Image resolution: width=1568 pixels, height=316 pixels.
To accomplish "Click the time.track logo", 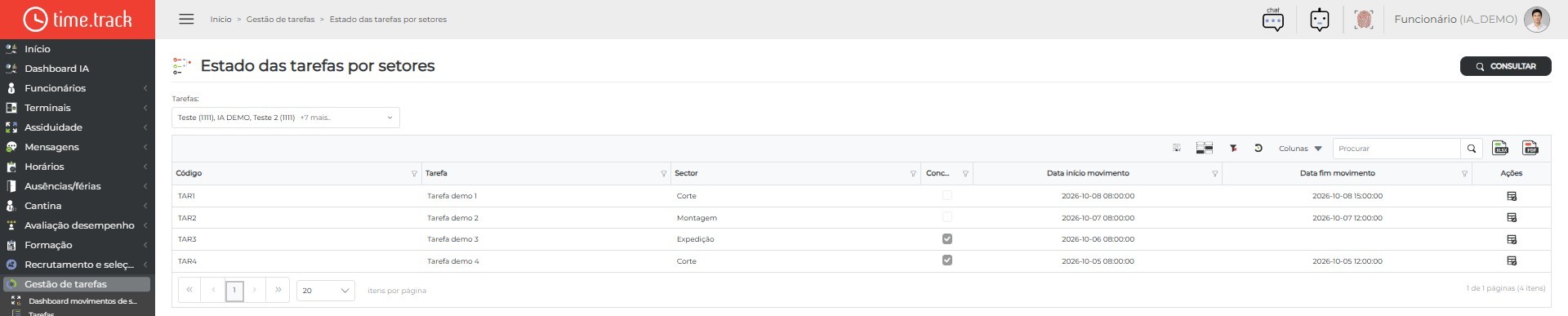I will (78, 19).
